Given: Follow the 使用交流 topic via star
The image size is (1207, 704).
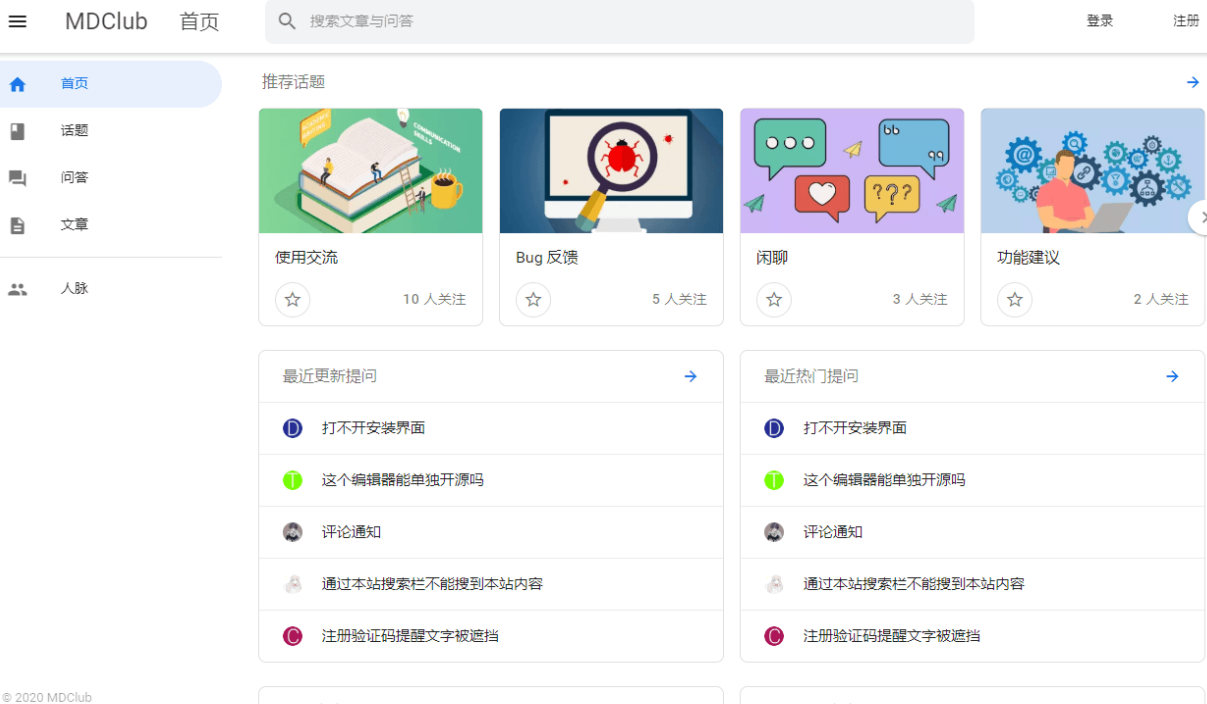Looking at the screenshot, I should click(292, 299).
